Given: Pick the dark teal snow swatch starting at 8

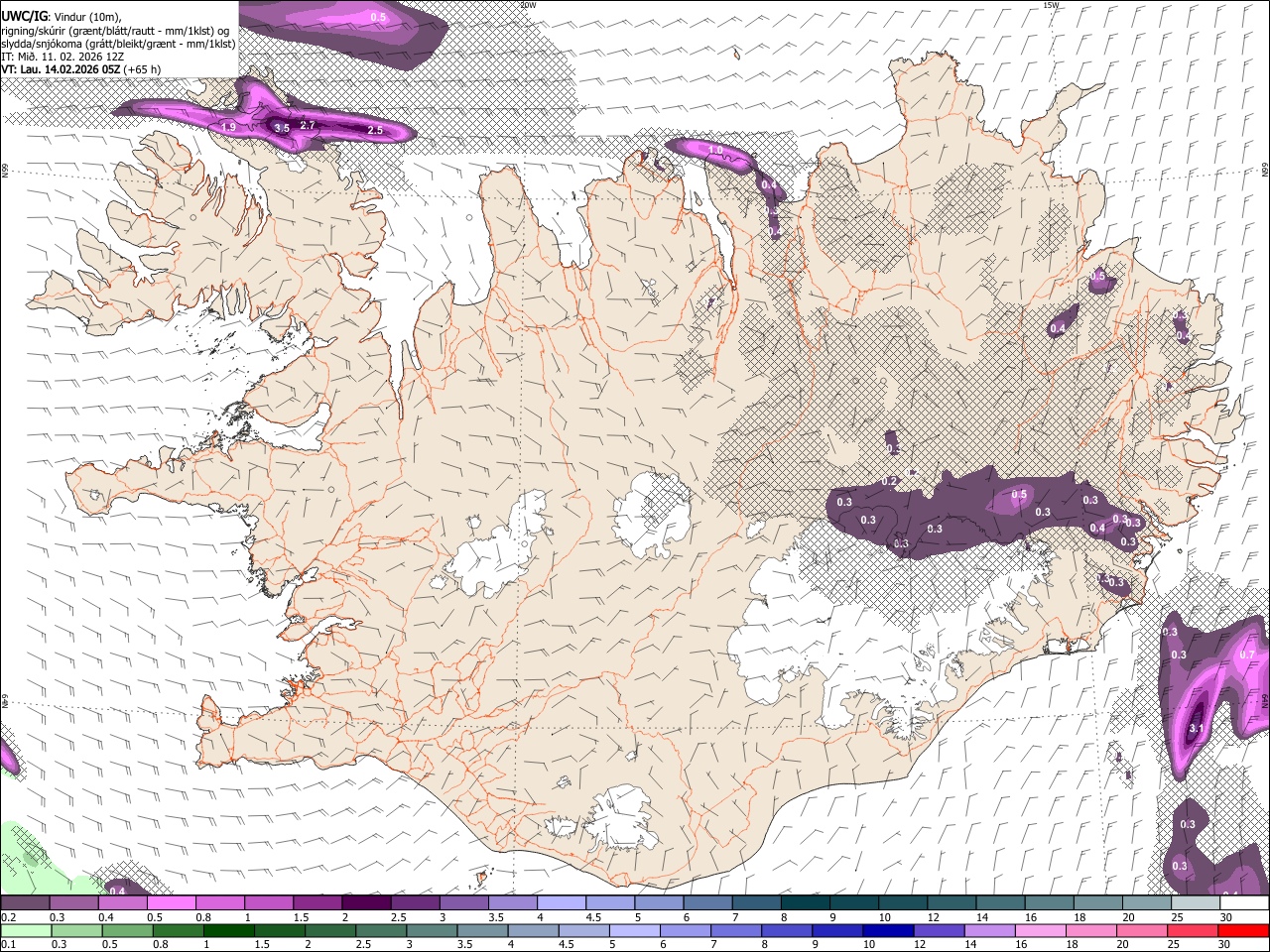Looking at the screenshot, I should pyautogui.click(x=806, y=903).
